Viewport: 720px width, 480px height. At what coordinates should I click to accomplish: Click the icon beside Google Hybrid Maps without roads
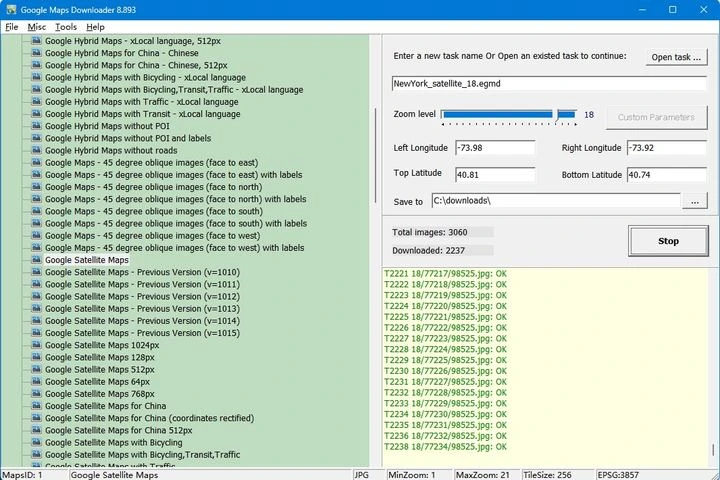[x=37, y=150]
